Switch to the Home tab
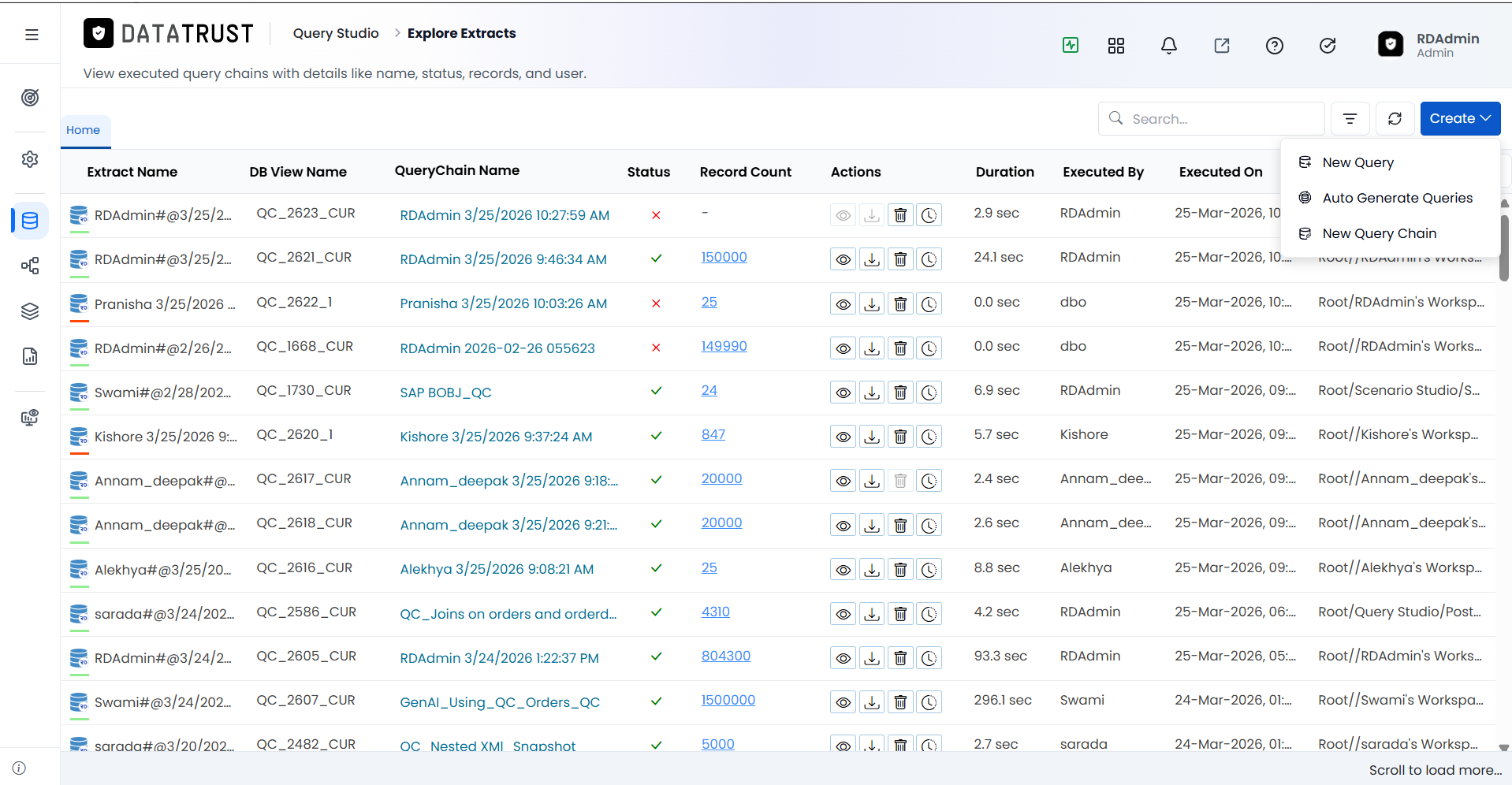The height and width of the screenshot is (785, 1512). click(x=84, y=130)
